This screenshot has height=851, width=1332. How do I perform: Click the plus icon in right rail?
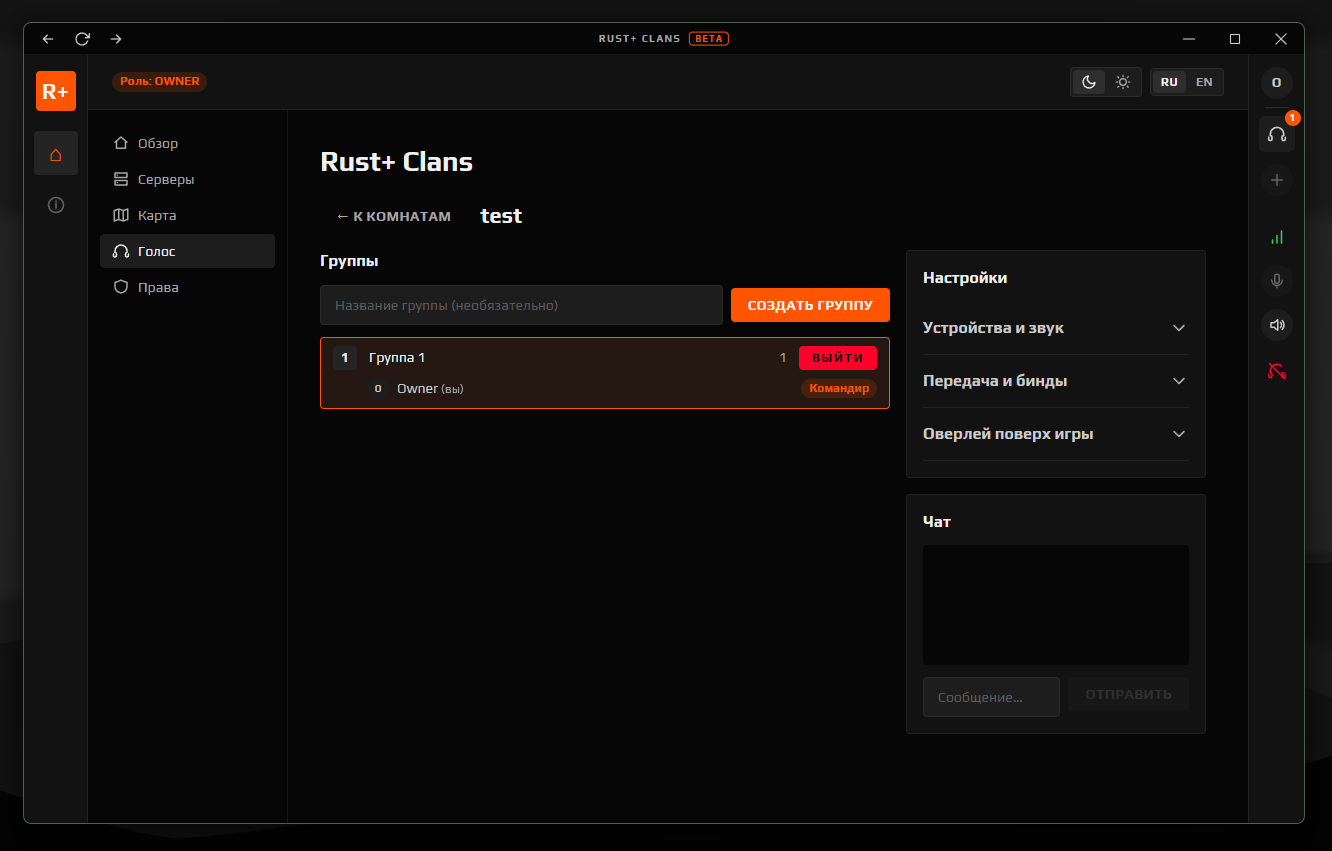click(x=1276, y=181)
